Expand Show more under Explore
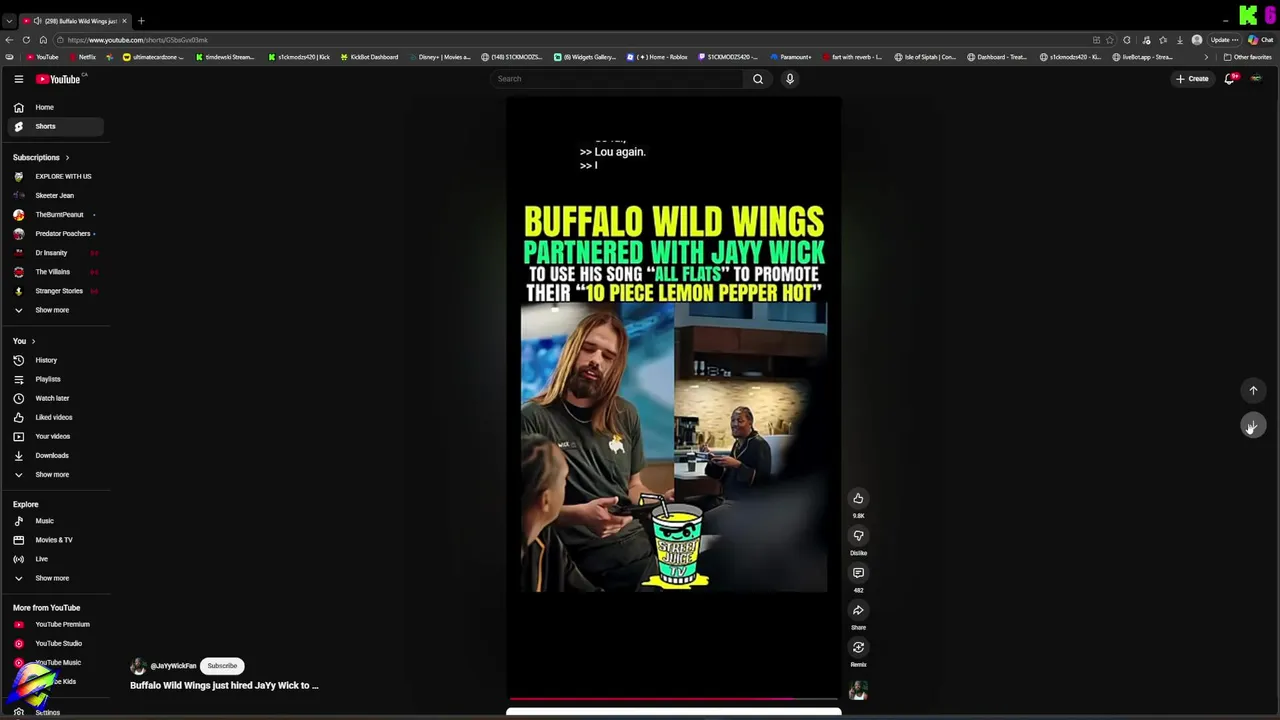The height and width of the screenshot is (720, 1280). pos(56,578)
